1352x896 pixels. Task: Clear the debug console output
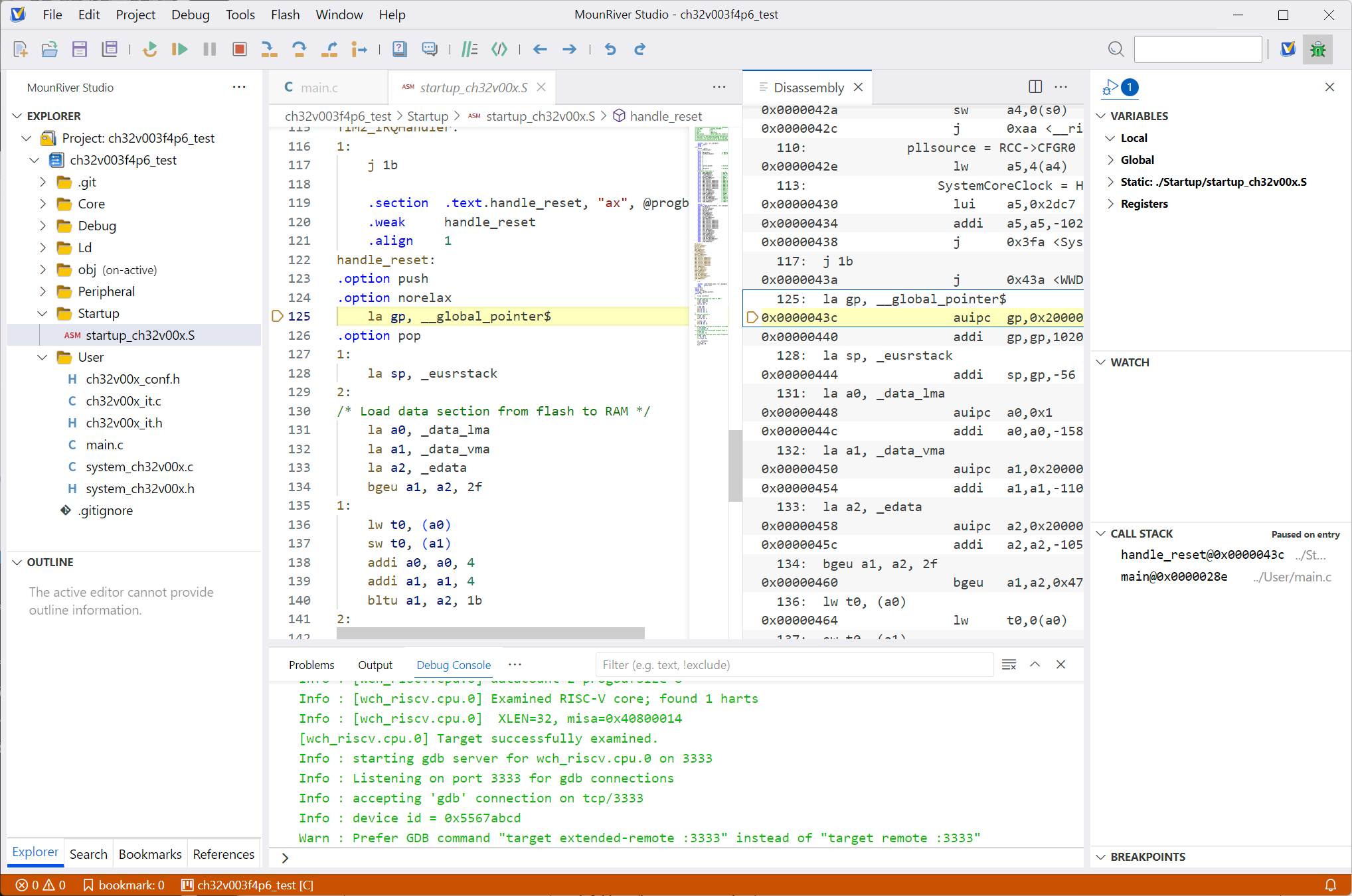(x=1009, y=664)
